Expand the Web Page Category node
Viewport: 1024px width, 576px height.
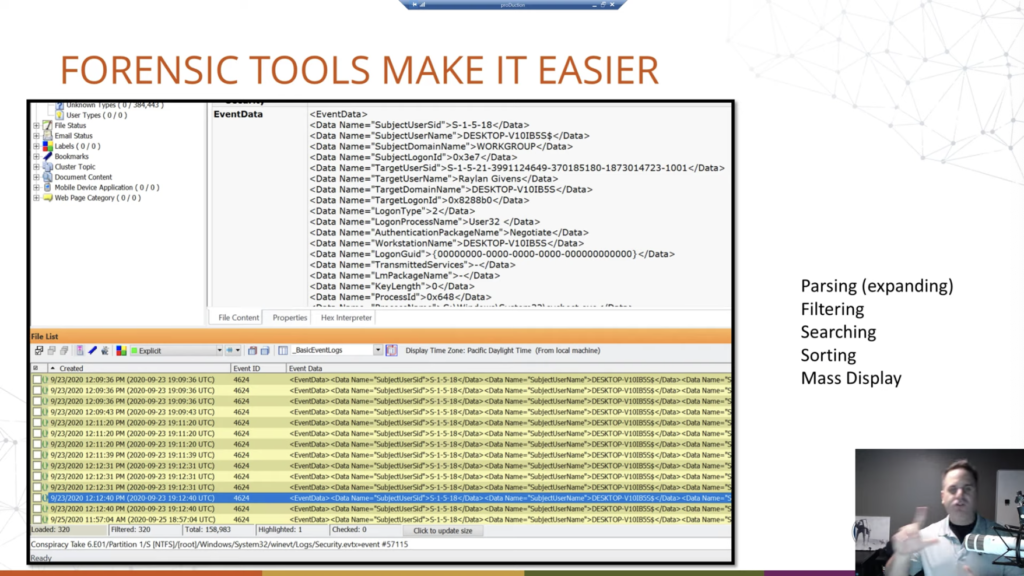(37, 198)
